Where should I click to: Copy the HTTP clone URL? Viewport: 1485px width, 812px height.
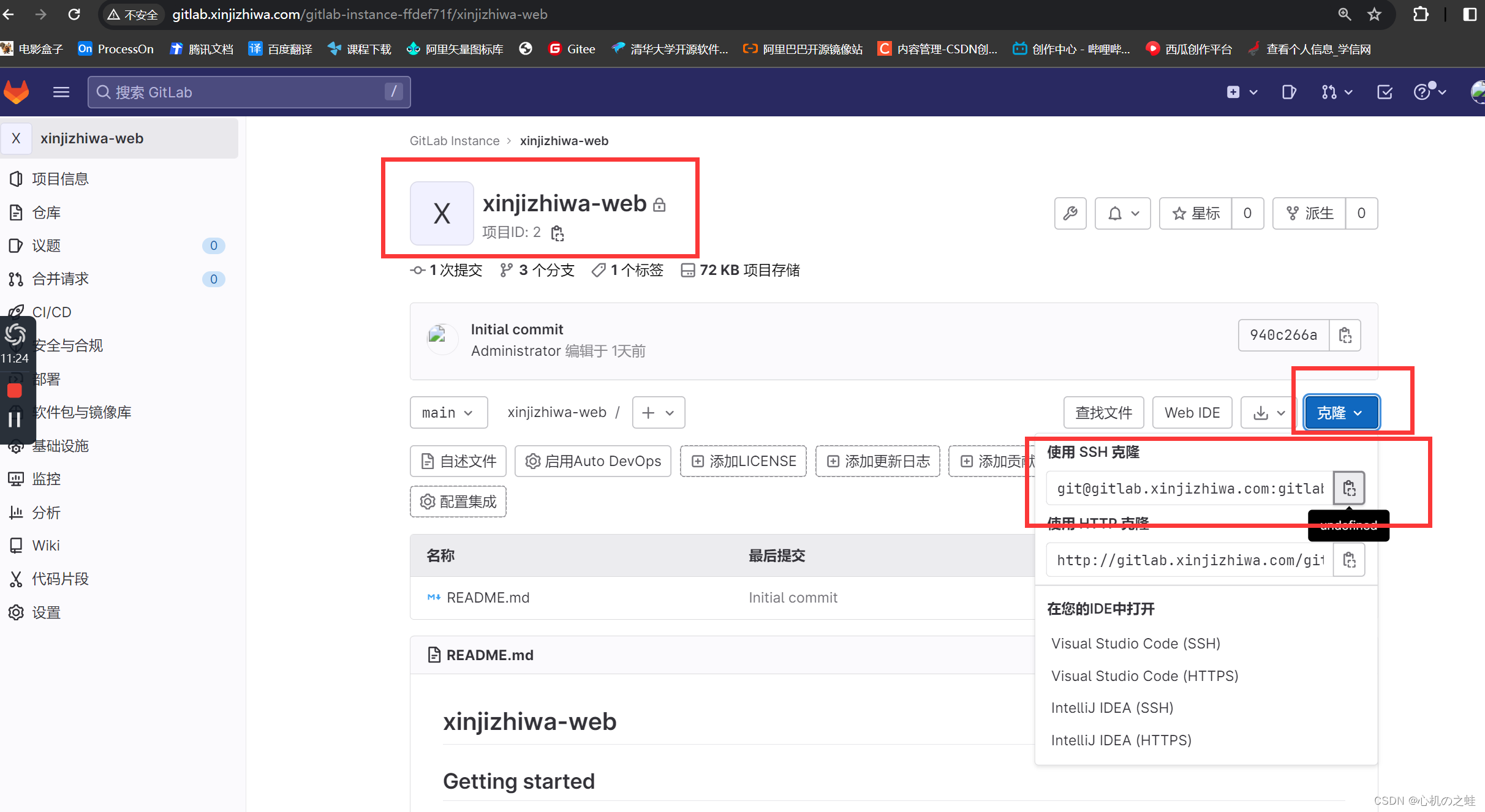click(1349, 560)
